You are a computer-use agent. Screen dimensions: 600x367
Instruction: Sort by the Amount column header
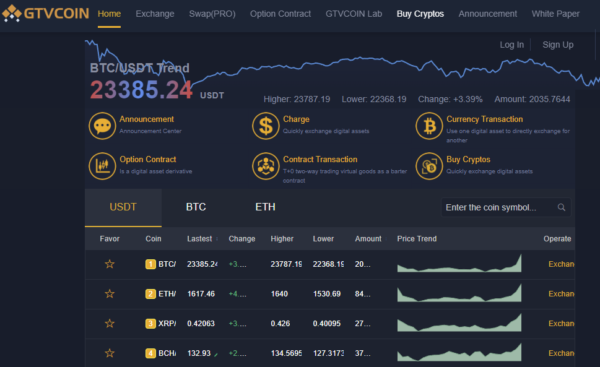(x=368, y=239)
